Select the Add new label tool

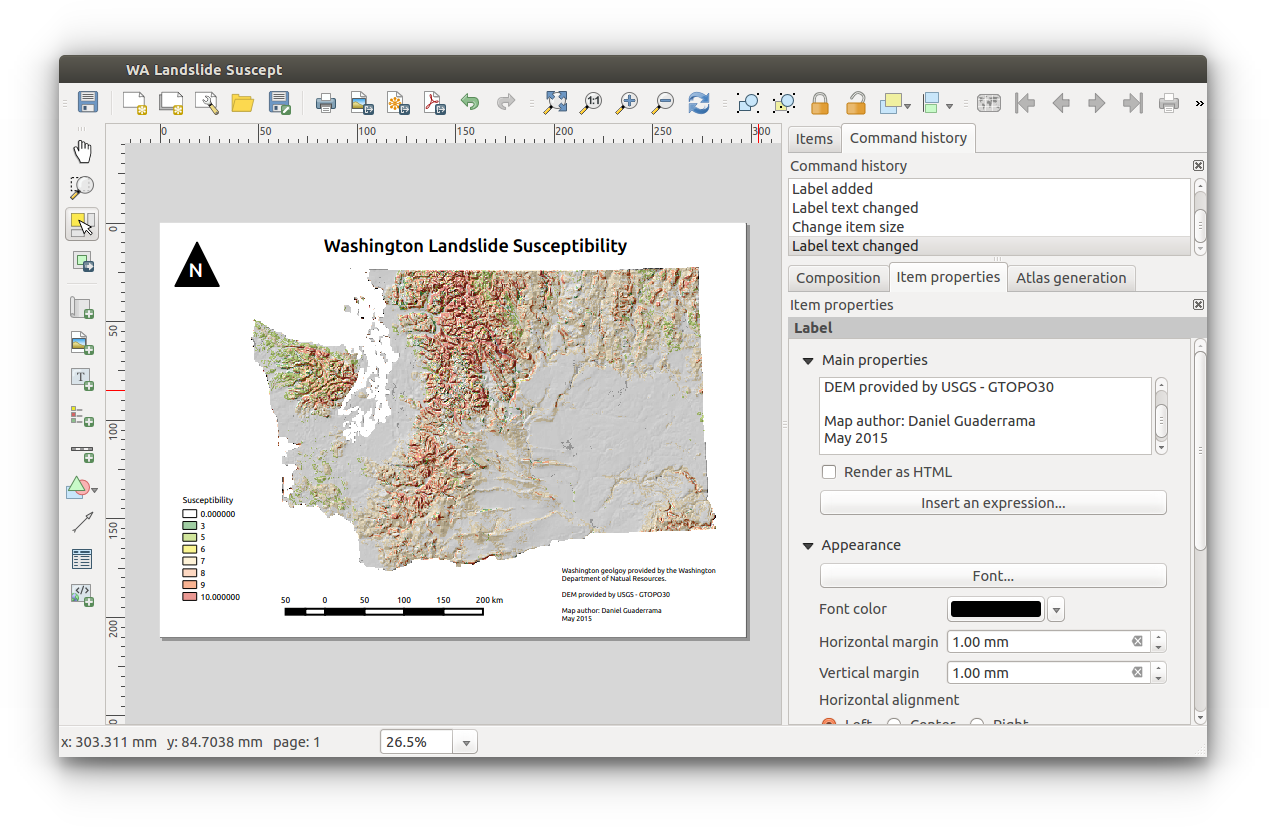click(x=82, y=378)
